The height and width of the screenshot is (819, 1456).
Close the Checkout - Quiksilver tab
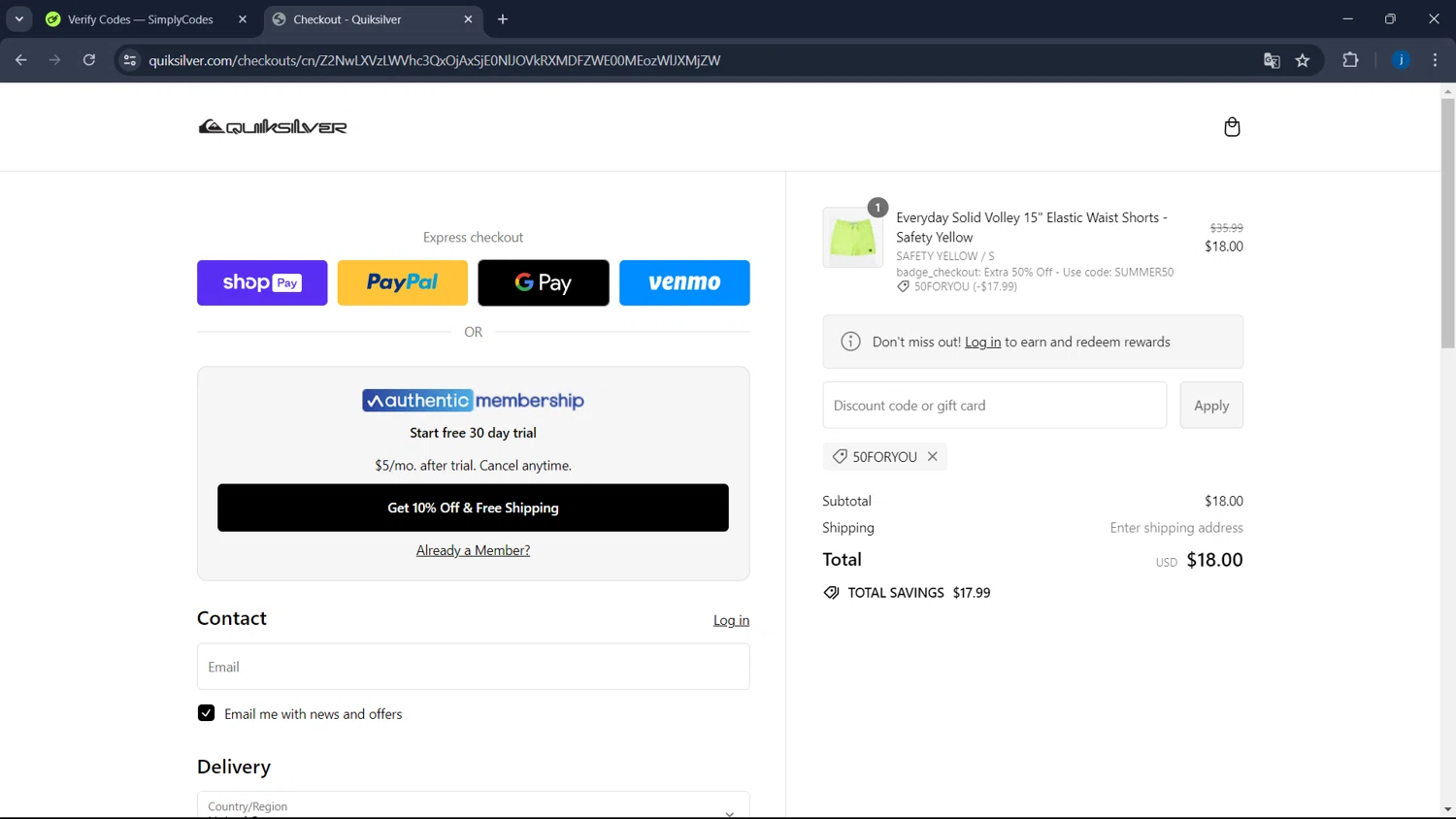click(468, 19)
